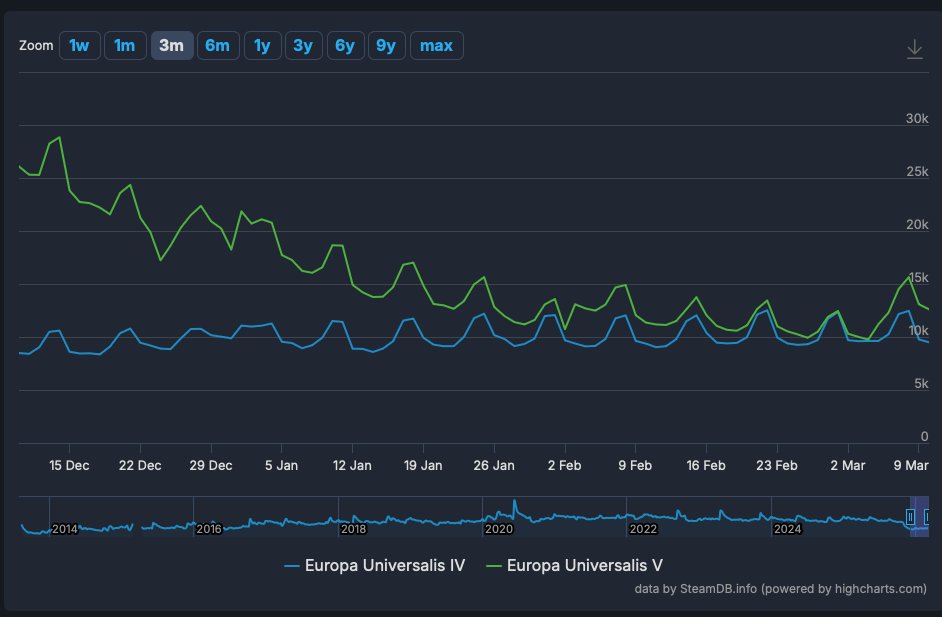The image size is (942, 617).
Task: Zoom chart to 3y range
Action: (x=303, y=46)
